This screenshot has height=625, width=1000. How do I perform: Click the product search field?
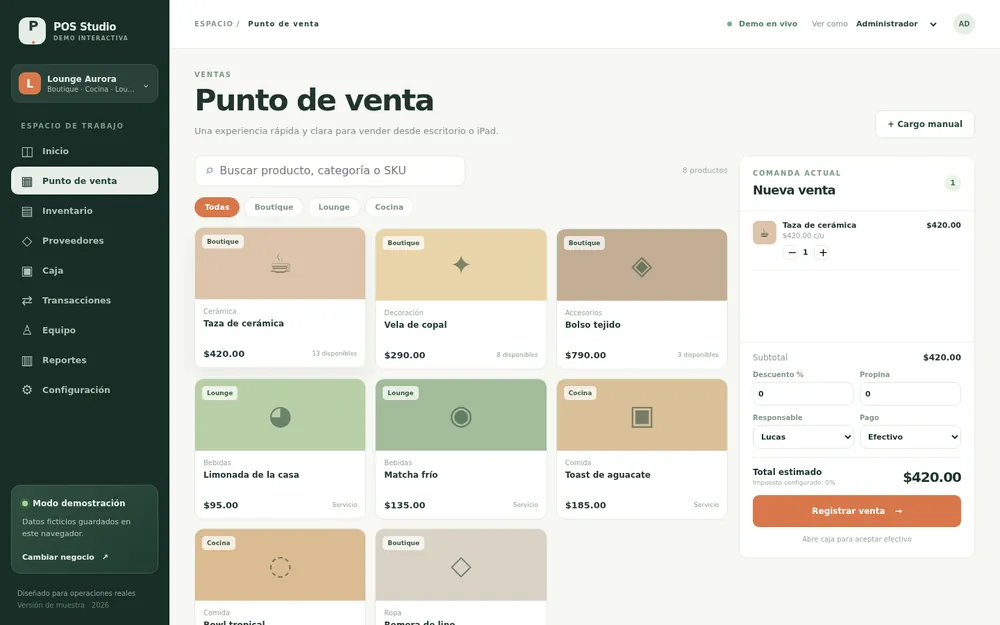(x=330, y=171)
